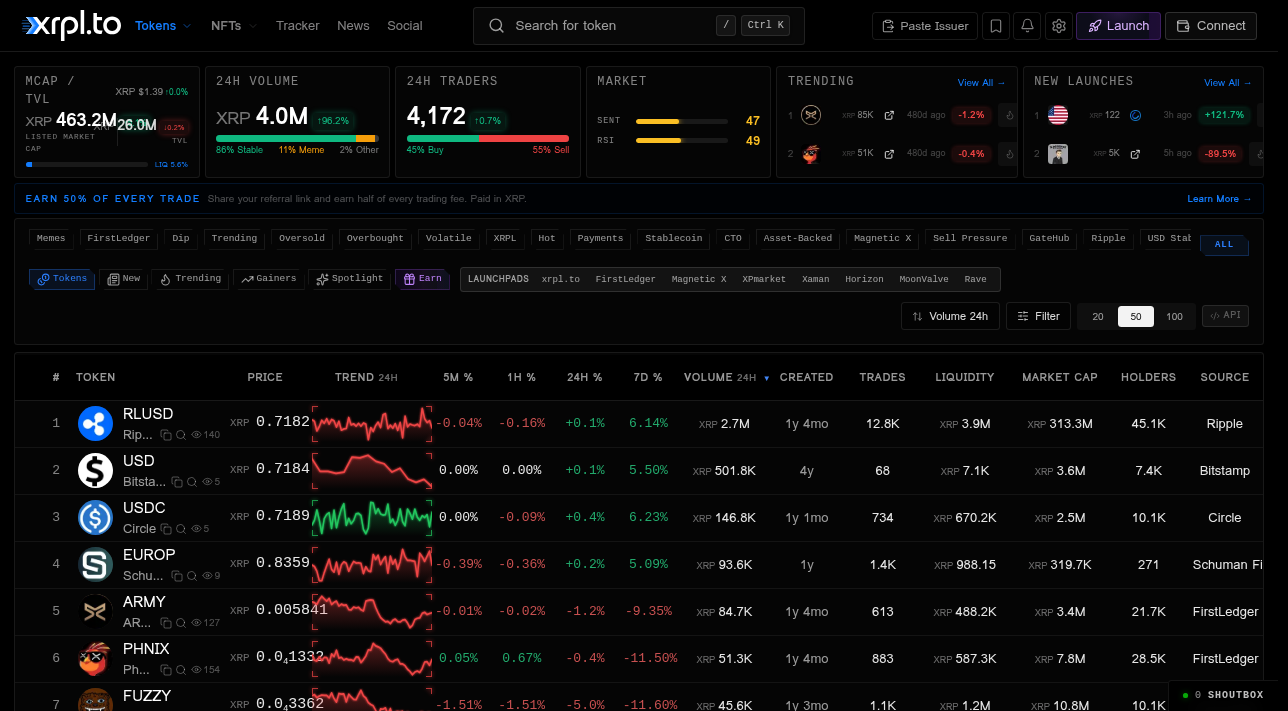Click the RLUSD token logo
The height and width of the screenshot is (711, 1288).
96,424
